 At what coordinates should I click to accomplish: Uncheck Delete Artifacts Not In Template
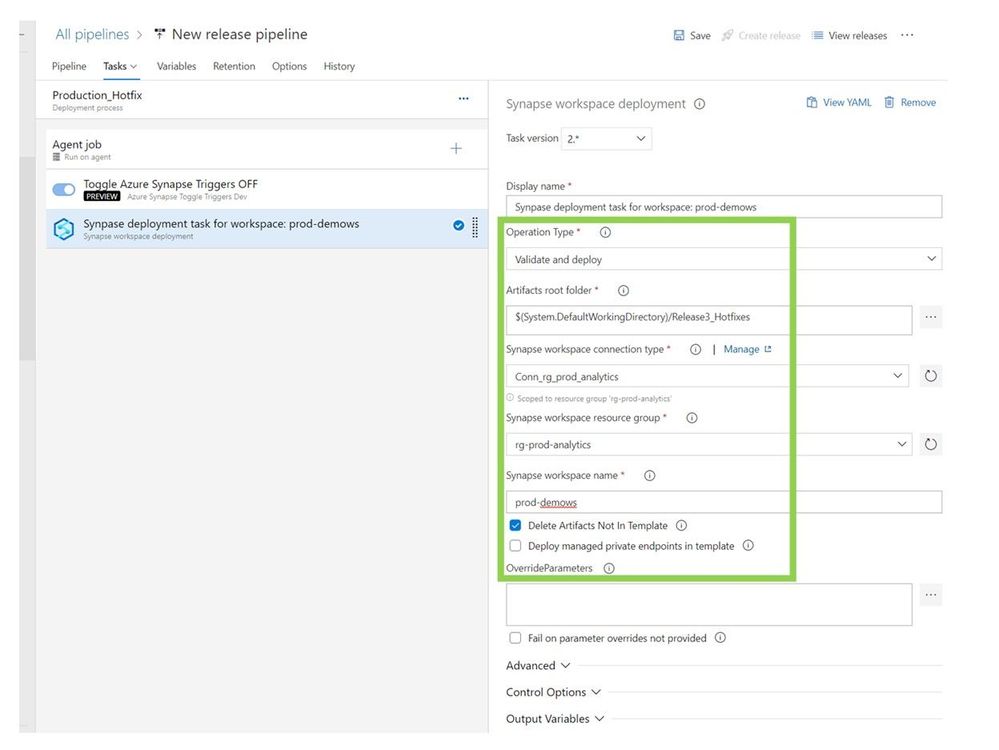[515, 525]
